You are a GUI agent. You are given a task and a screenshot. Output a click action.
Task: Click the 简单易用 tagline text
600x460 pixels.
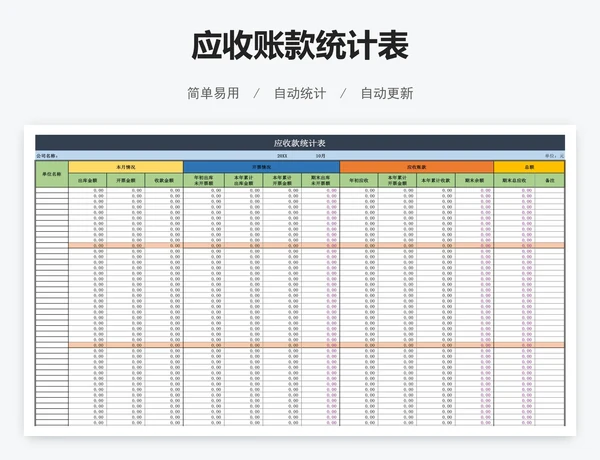pos(213,93)
